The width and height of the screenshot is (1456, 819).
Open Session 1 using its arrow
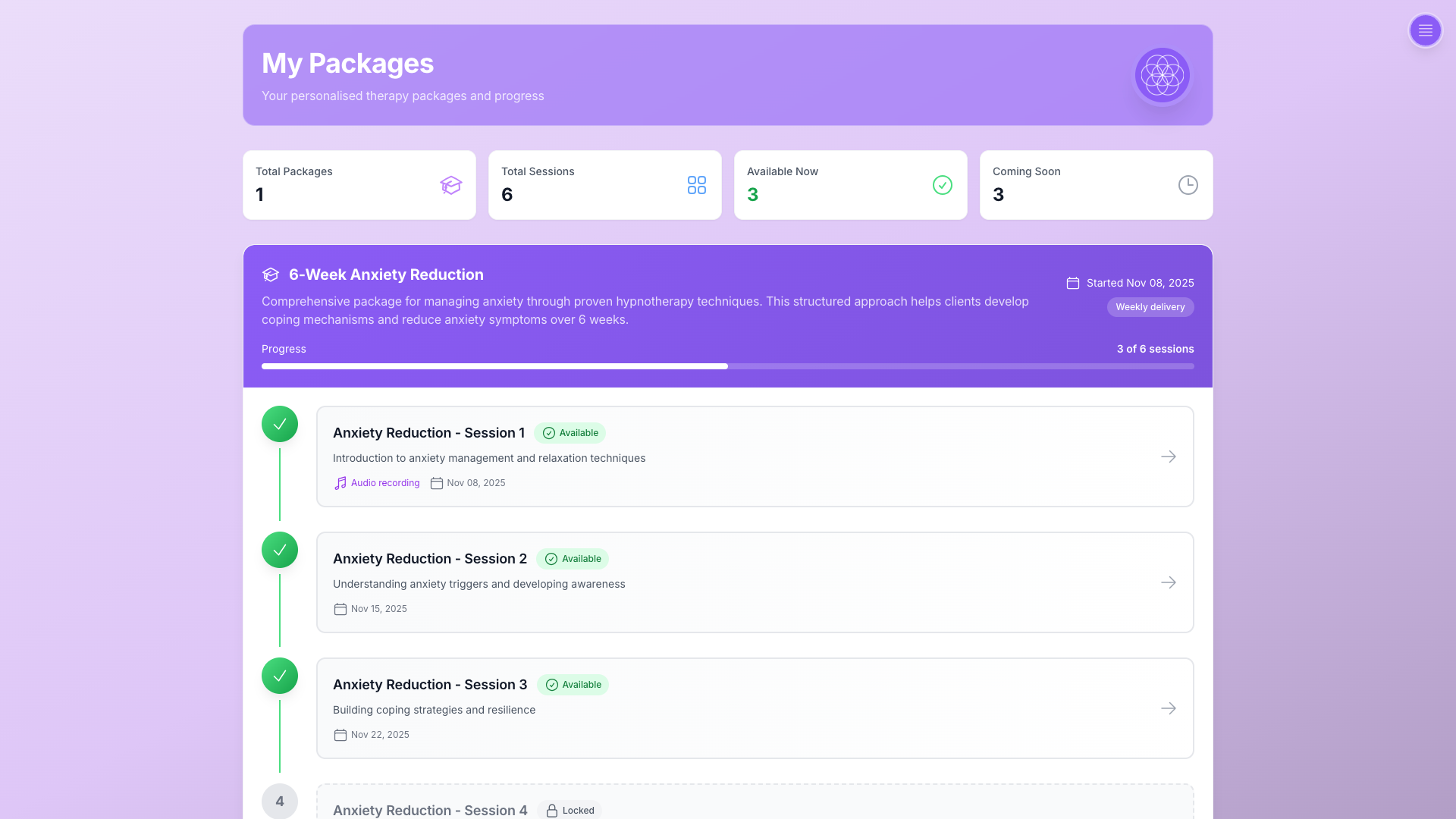click(x=1168, y=457)
